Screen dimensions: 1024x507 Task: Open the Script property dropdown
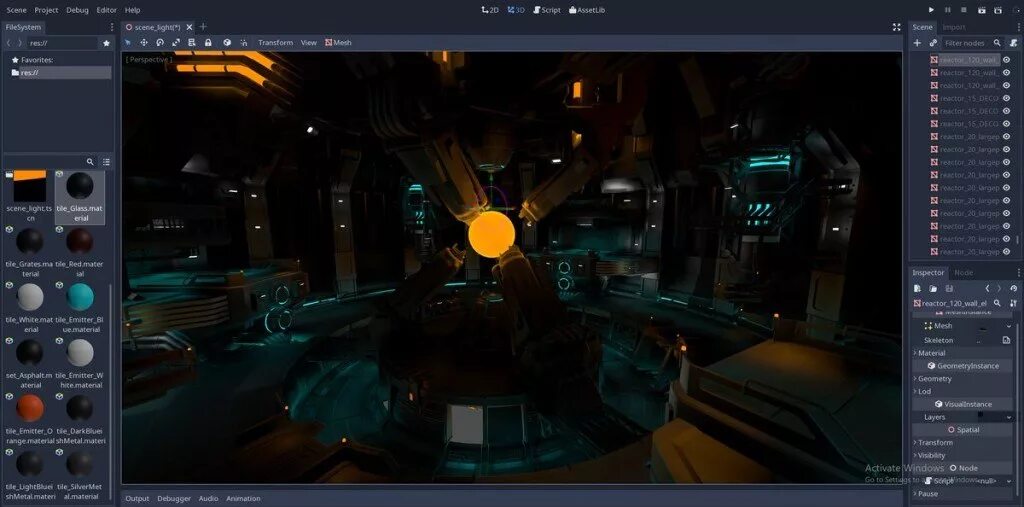click(x=1008, y=481)
